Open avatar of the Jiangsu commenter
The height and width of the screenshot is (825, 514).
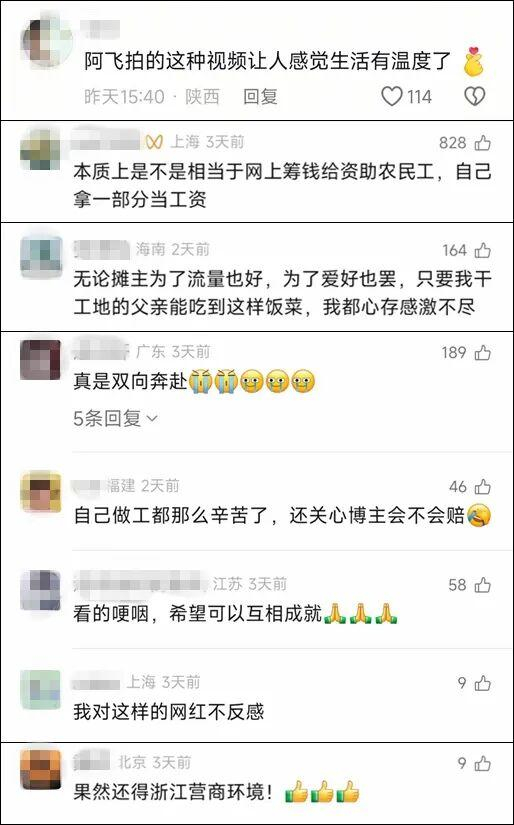pyautogui.click(x=41, y=590)
